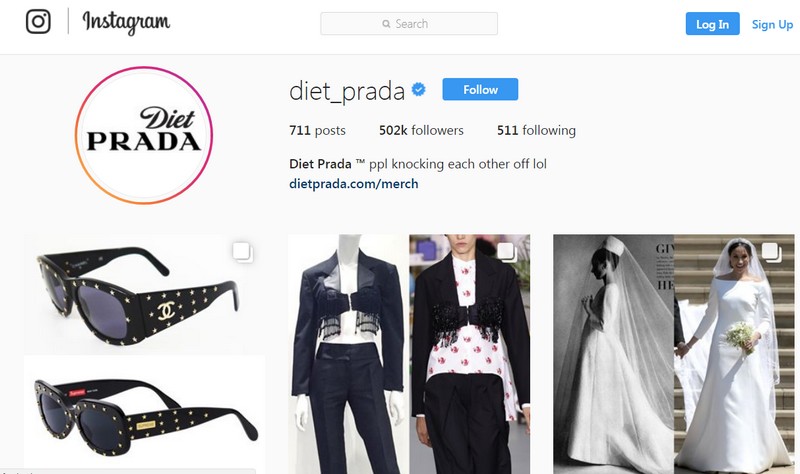The height and width of the screenshot is (474, 800).
Task: Open the fringed blazer comparison post
Action: 409,354
